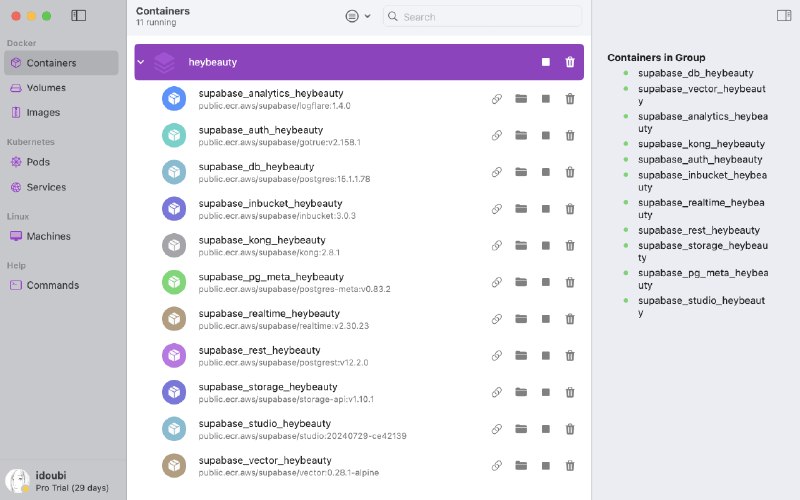800x500 pixels.
Task: Toggle the left sidebar visibility
Action: [x=79, y=16]
